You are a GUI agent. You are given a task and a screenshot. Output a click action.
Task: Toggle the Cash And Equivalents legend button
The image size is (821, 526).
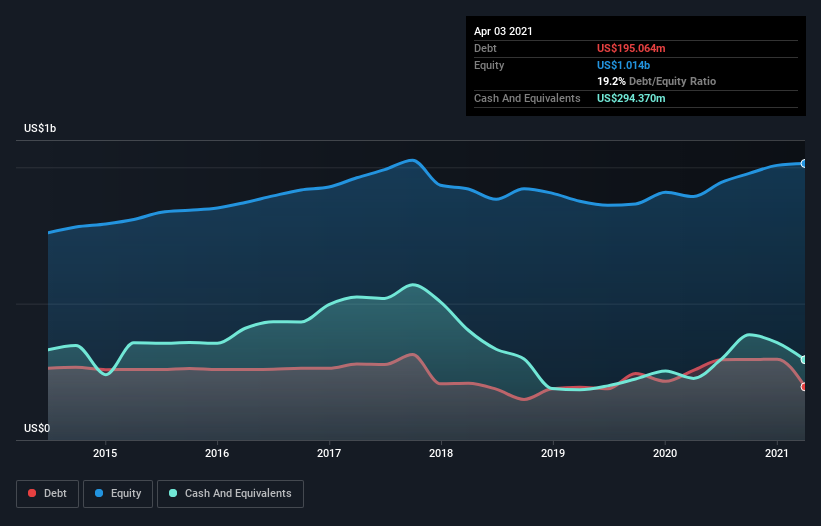tap(230, 494)
